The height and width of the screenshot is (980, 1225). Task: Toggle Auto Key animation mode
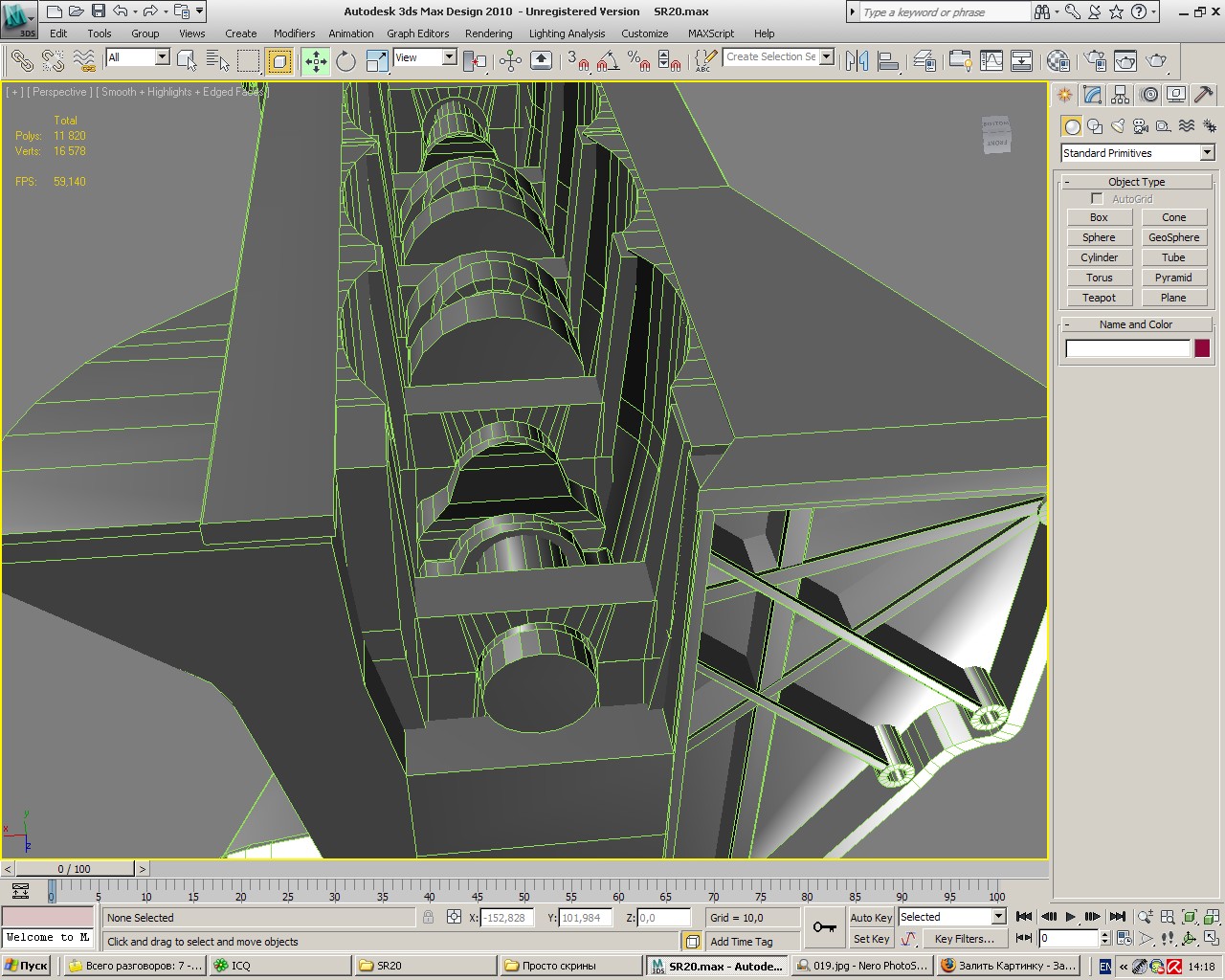coord(871,917)
